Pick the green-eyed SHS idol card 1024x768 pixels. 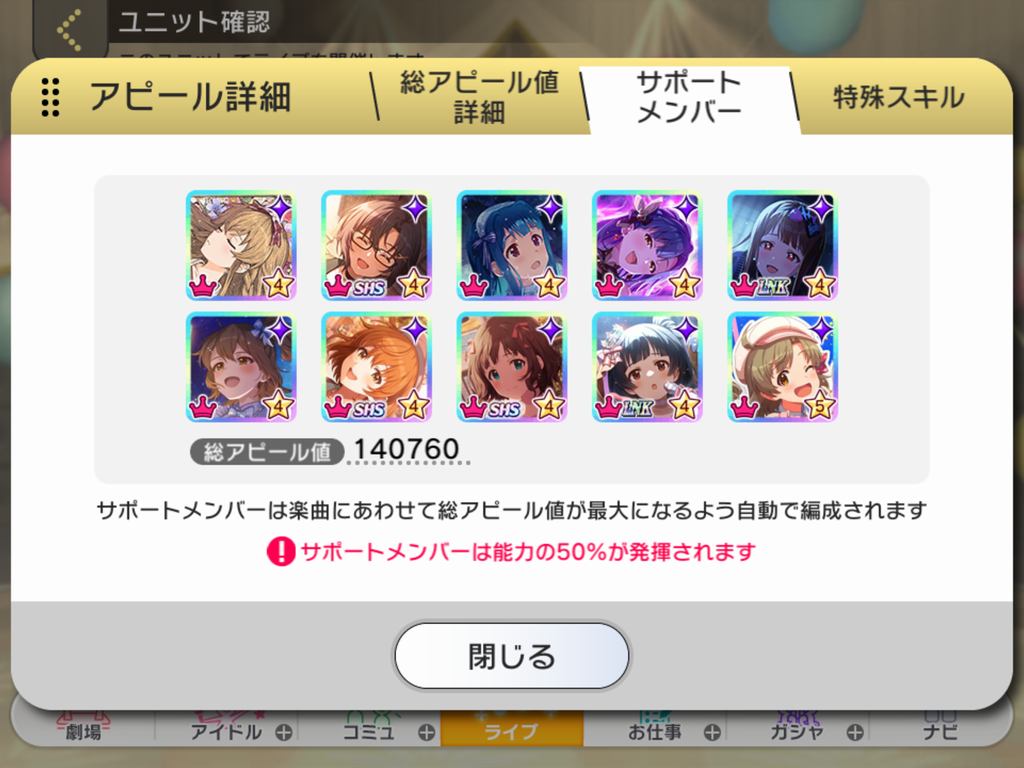click(511, 366)
